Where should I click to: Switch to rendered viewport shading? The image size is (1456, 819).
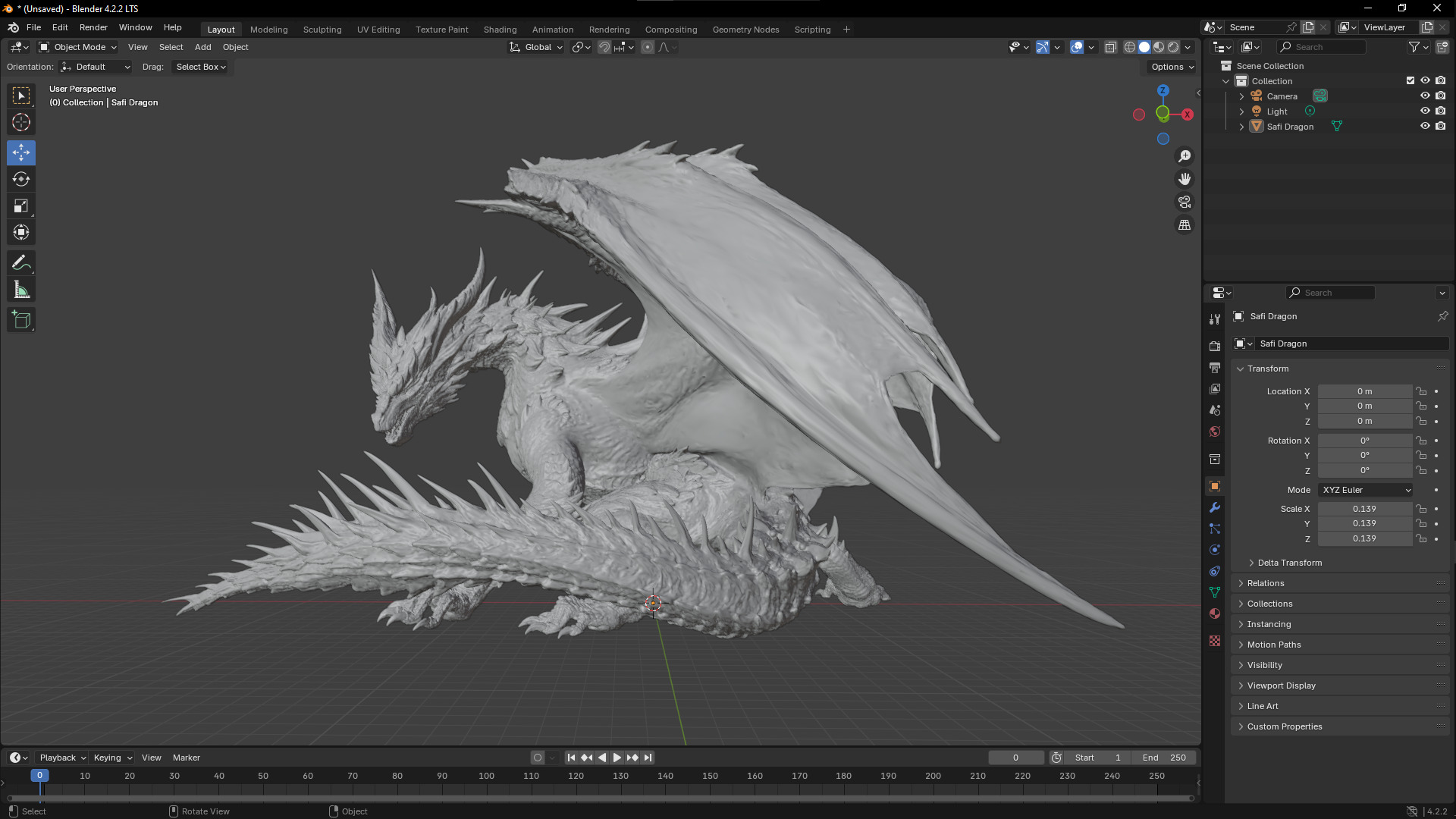[1174, 47]
